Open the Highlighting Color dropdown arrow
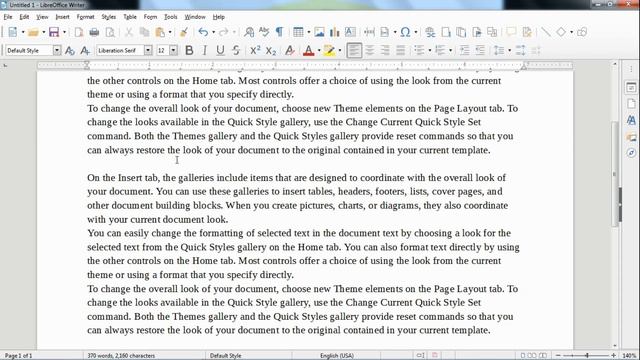Image resolution: width=640 pixels, height=360 pixels. pyautogui.click(x=340, y=51)
